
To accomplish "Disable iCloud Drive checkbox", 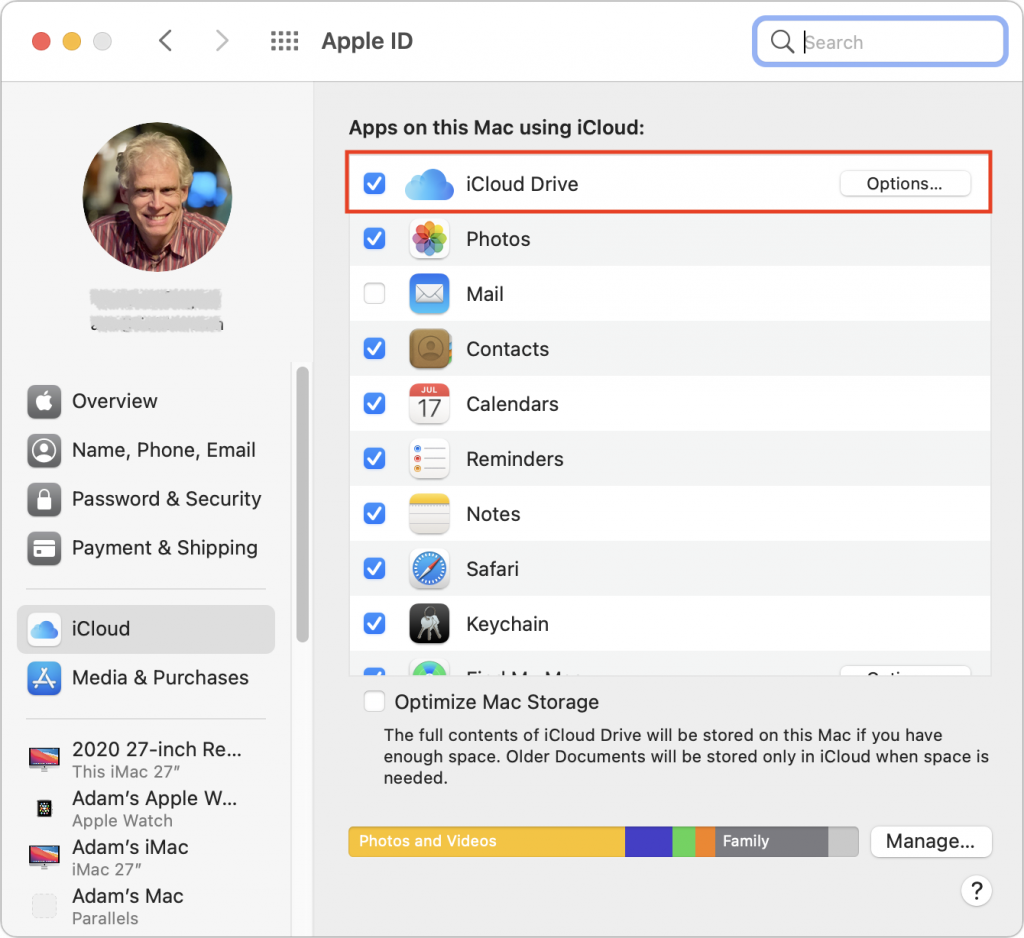I will [374, 184].
